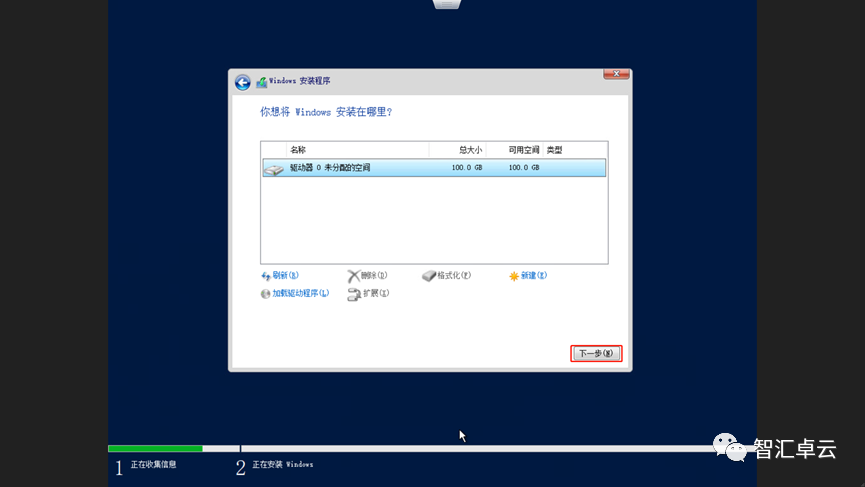The image size is (865, 487).
Task: Click the 下一步(N) next button
Action: pos(596,354)
